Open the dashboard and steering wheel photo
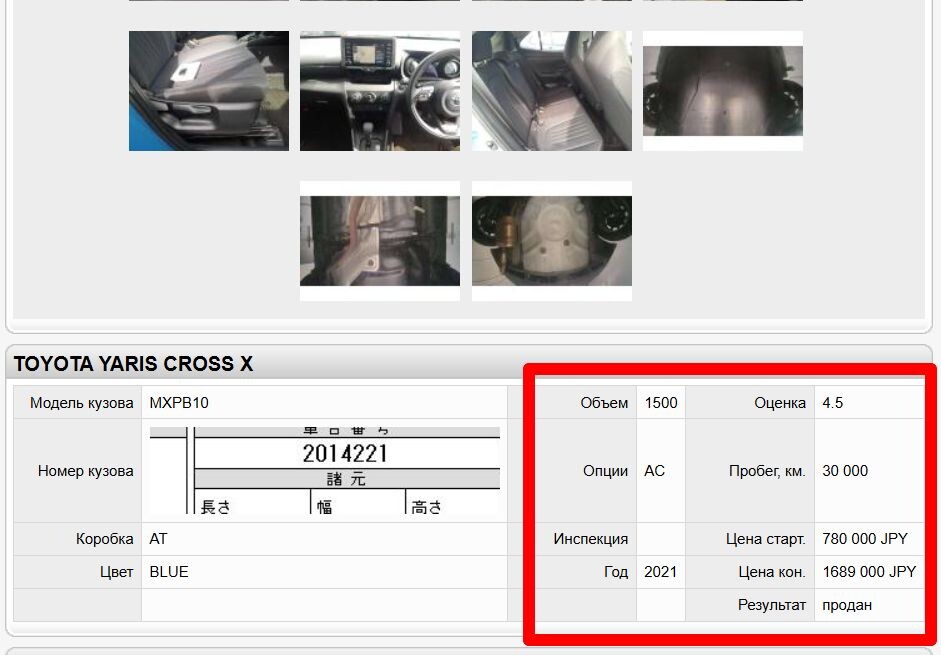 380,91
